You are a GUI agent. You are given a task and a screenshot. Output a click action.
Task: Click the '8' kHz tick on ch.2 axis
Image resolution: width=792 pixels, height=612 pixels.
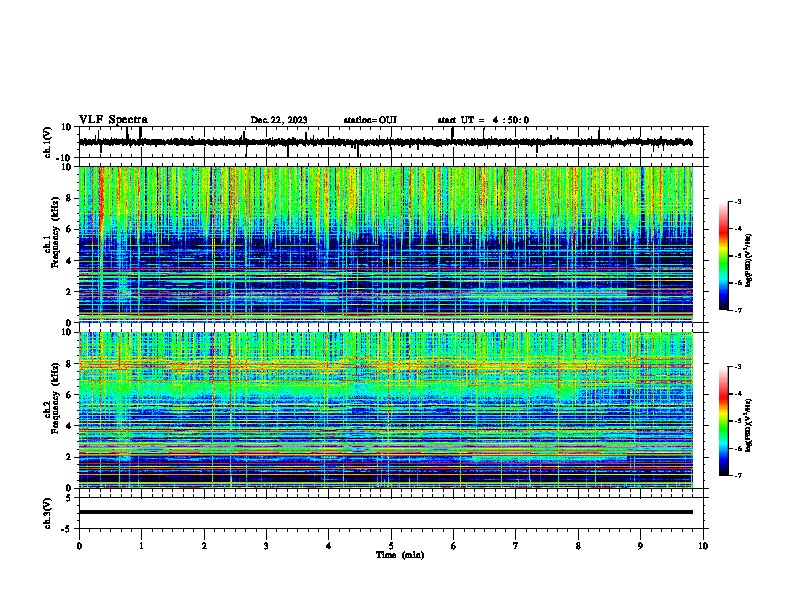coord(71,364)
